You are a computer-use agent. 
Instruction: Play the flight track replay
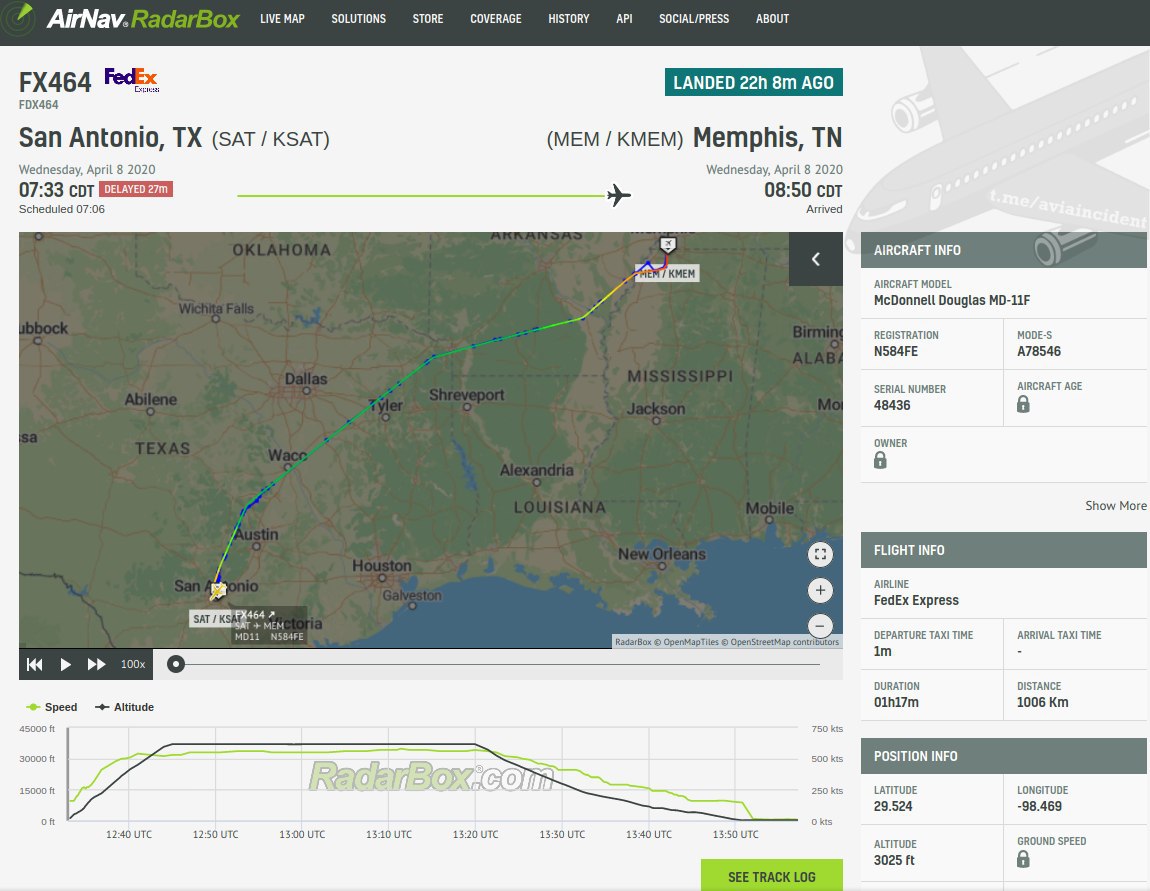(65, 664)
